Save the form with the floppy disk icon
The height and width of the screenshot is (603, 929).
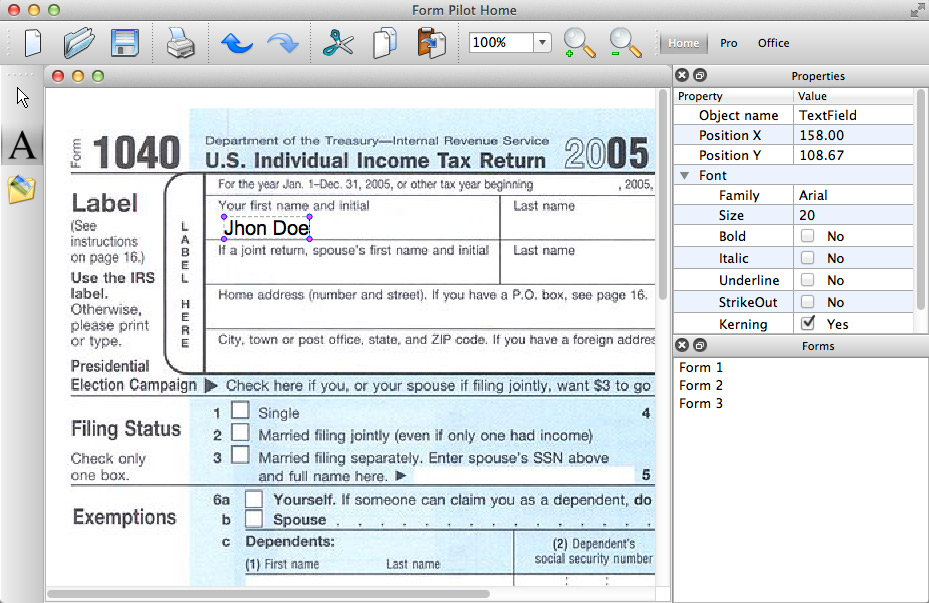pyautogui.click(x=125, y=43)
